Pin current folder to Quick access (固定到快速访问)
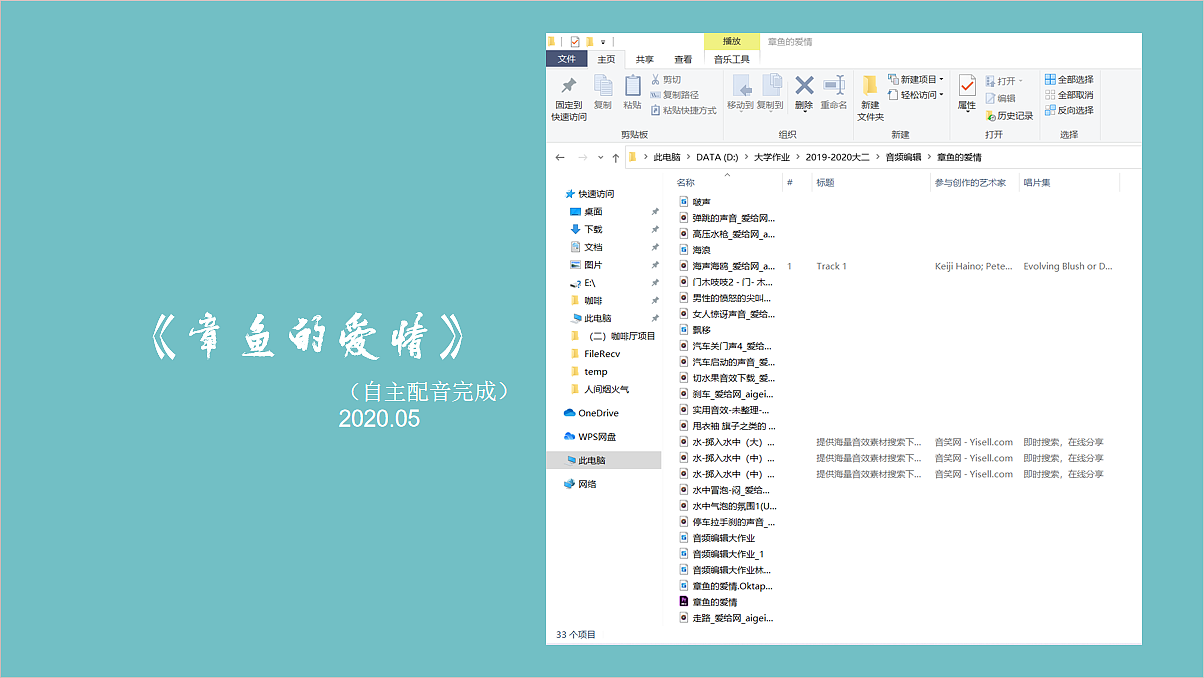The height and width of the screenshot is (678, 1204). pyautogui.click(x=570, y=100)
